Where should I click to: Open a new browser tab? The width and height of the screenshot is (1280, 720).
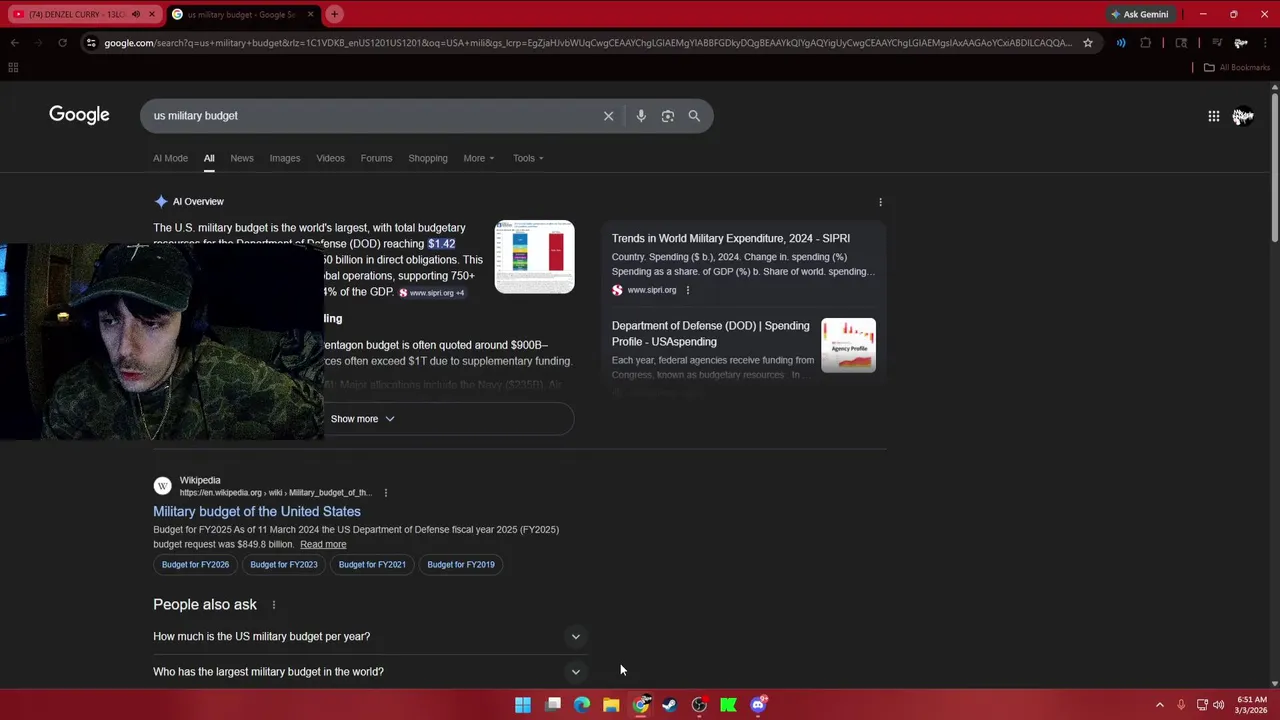334,14
